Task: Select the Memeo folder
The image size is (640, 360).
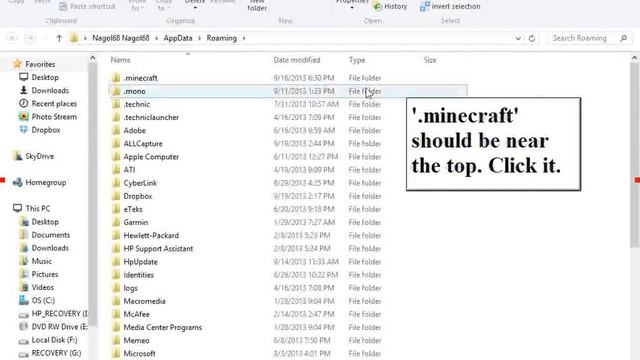Action: coord(136,340)
